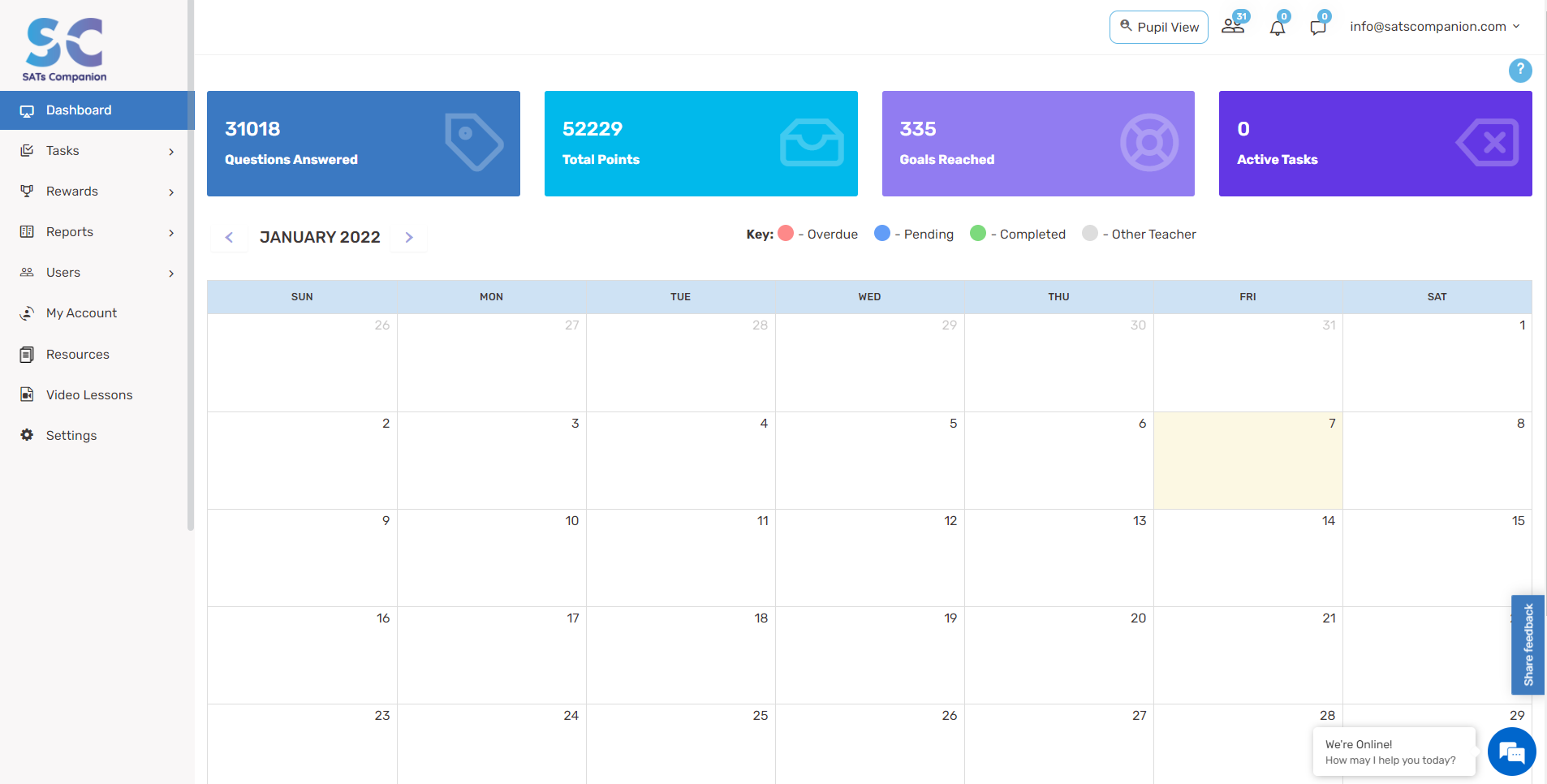Open the notifications bell icon
Viewport: 1547px width, 784px height.
(1278, 27)
